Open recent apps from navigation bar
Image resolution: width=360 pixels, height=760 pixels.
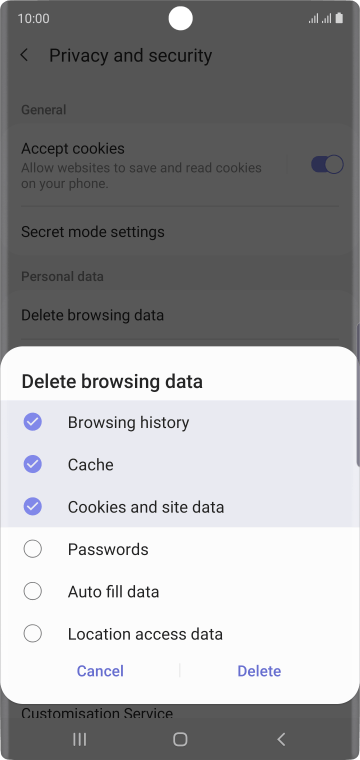point(79,739)
